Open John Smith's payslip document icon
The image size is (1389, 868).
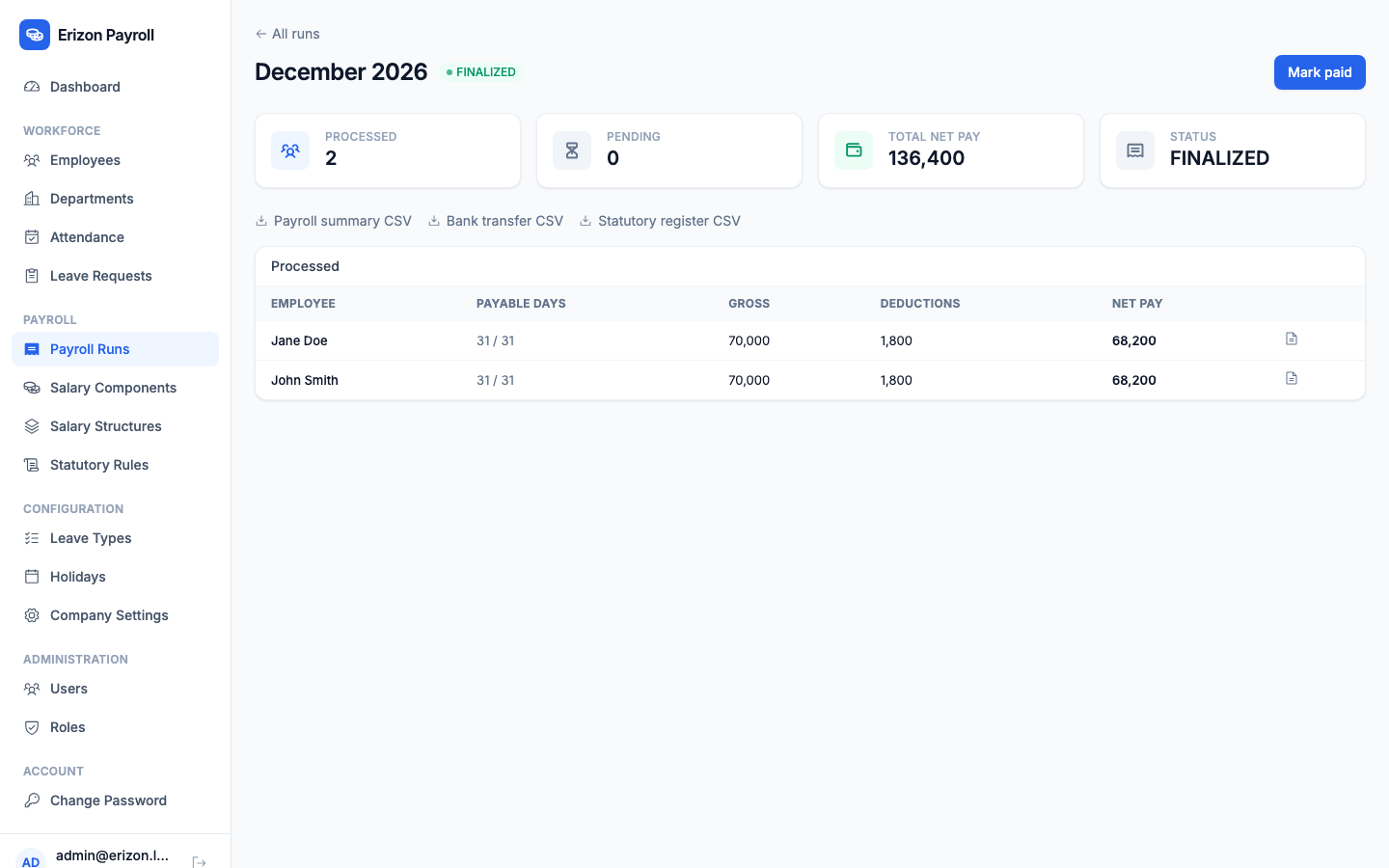[1292, 378]
